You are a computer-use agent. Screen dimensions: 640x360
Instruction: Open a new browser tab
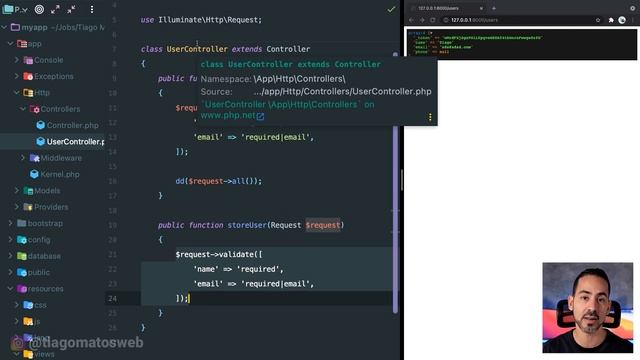point(494,8)
